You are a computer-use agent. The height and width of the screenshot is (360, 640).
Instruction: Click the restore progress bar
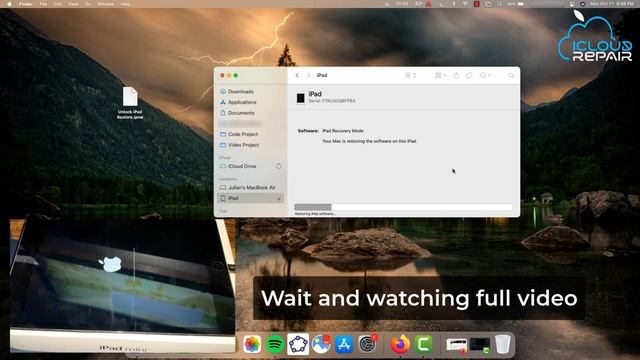pos(403,207)
